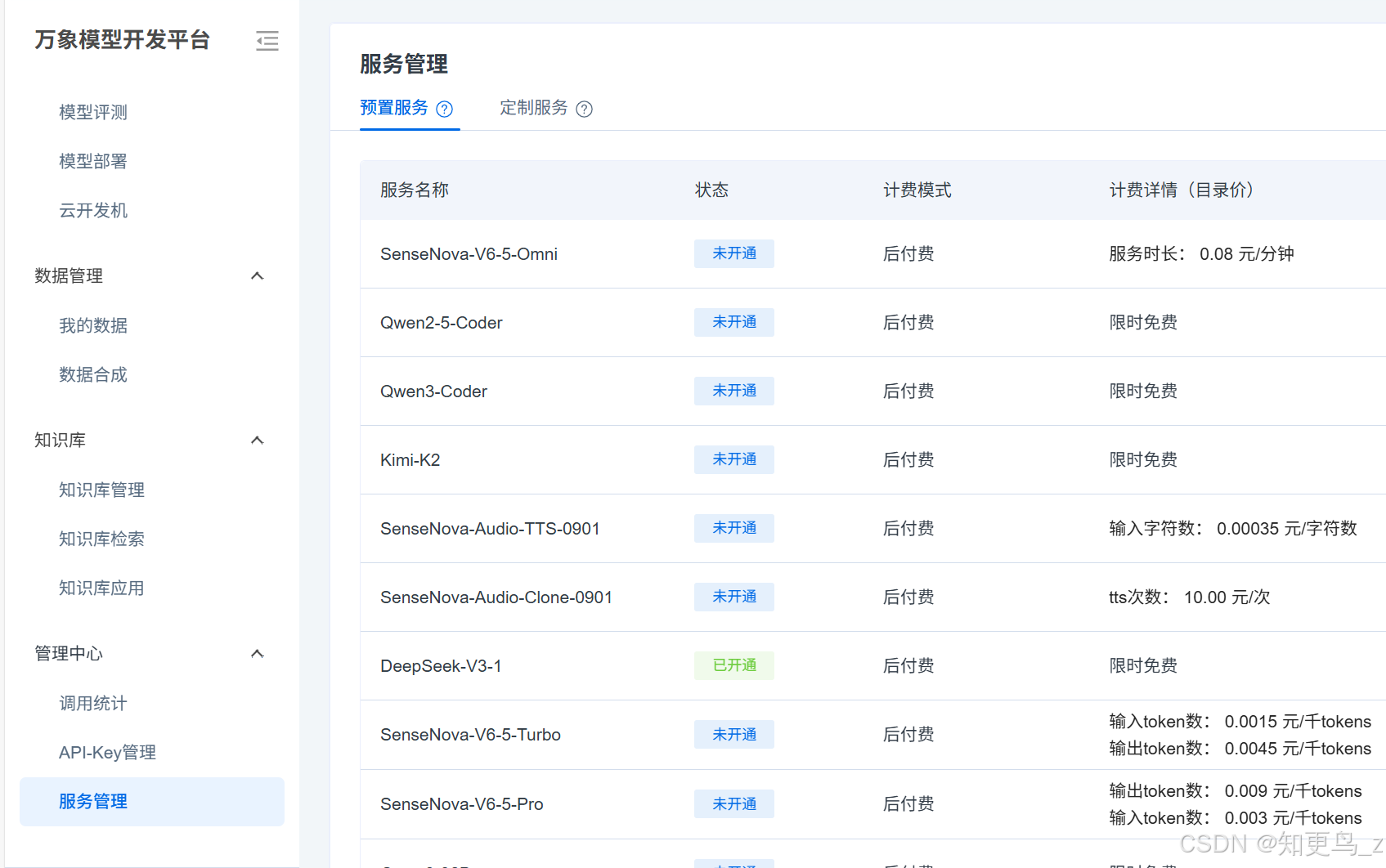The height and width of the screenshot is (868, 1386).
Task: Click the 知识库 group label
Action: click(60, 441)
